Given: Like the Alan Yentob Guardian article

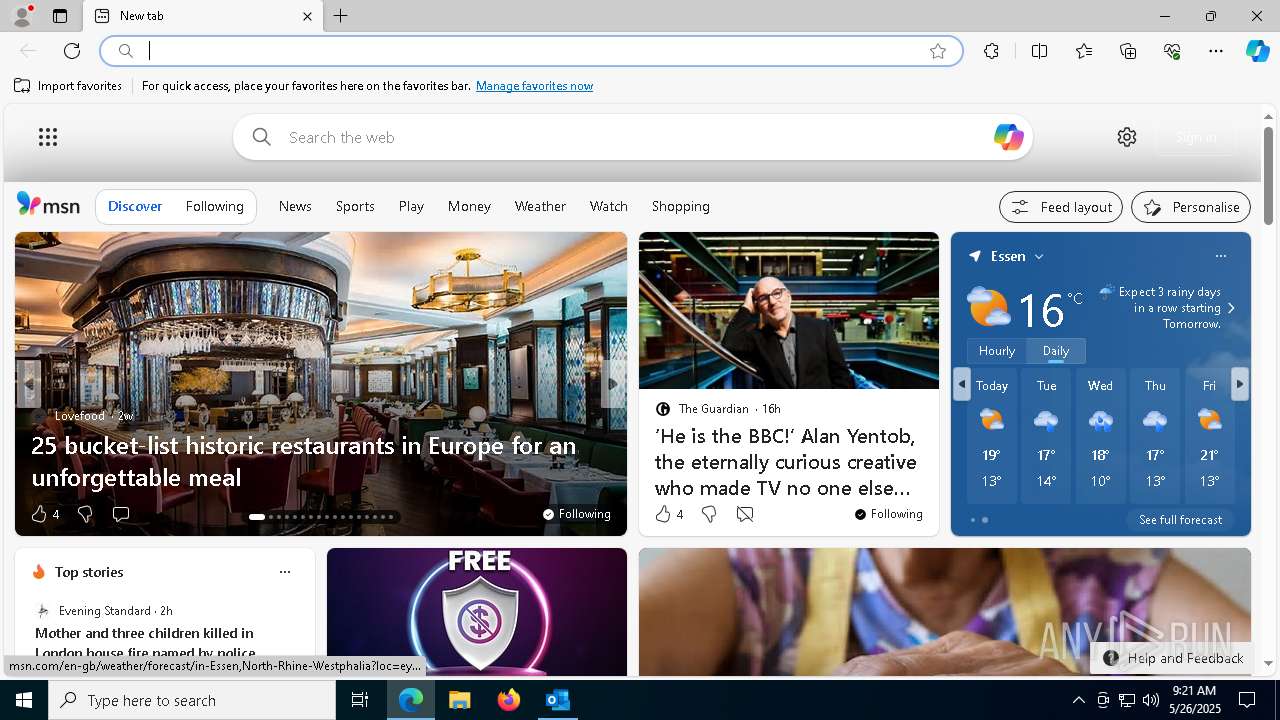Looking at the screenshot, I should pos(663,514).
